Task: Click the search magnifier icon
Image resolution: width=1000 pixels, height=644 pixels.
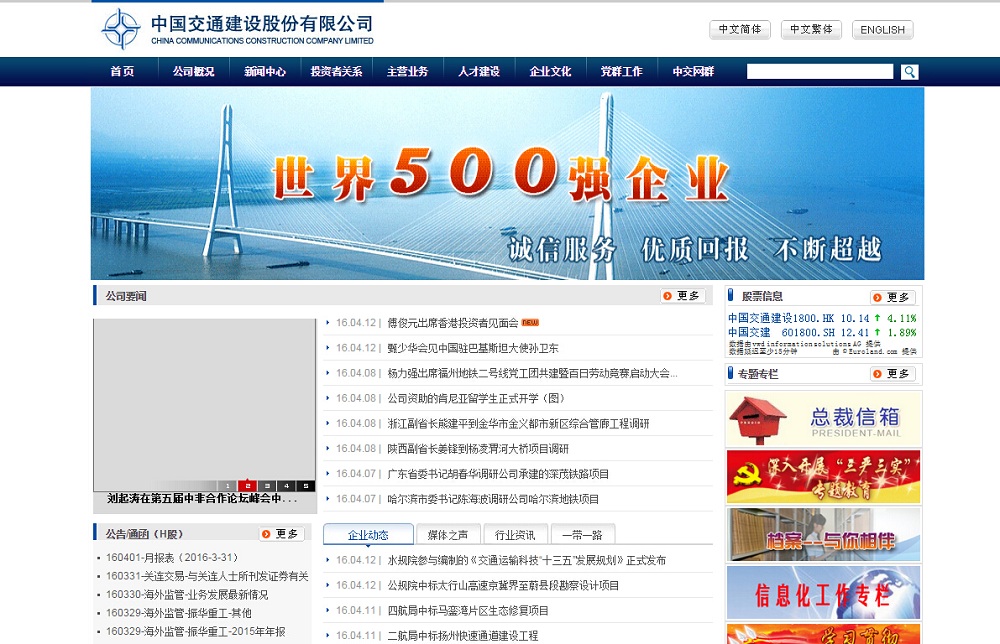Action: point(909,72)
